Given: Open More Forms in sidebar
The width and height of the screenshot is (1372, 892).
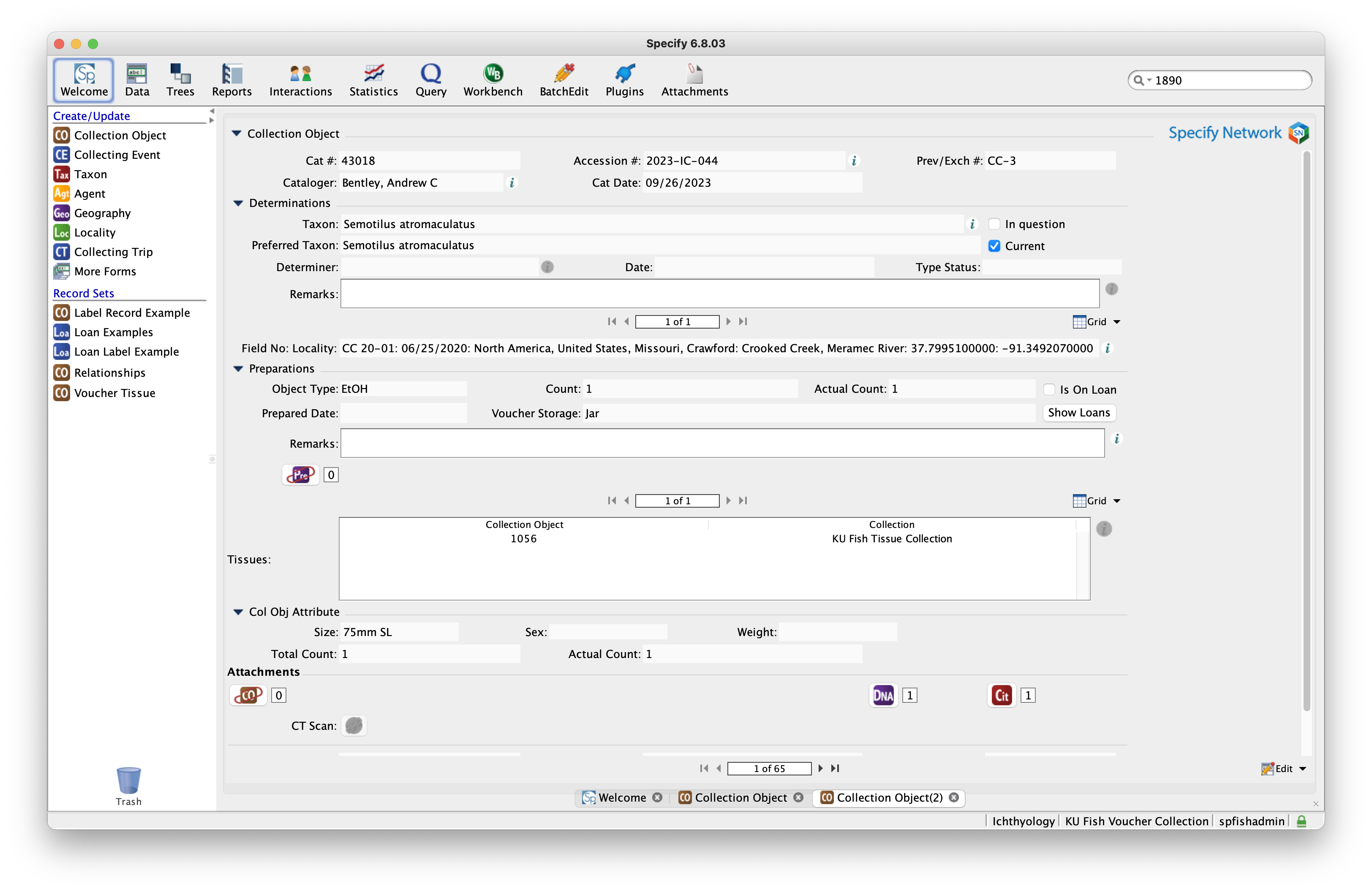Looking at the screenshot, I should (x=95, y=272).
